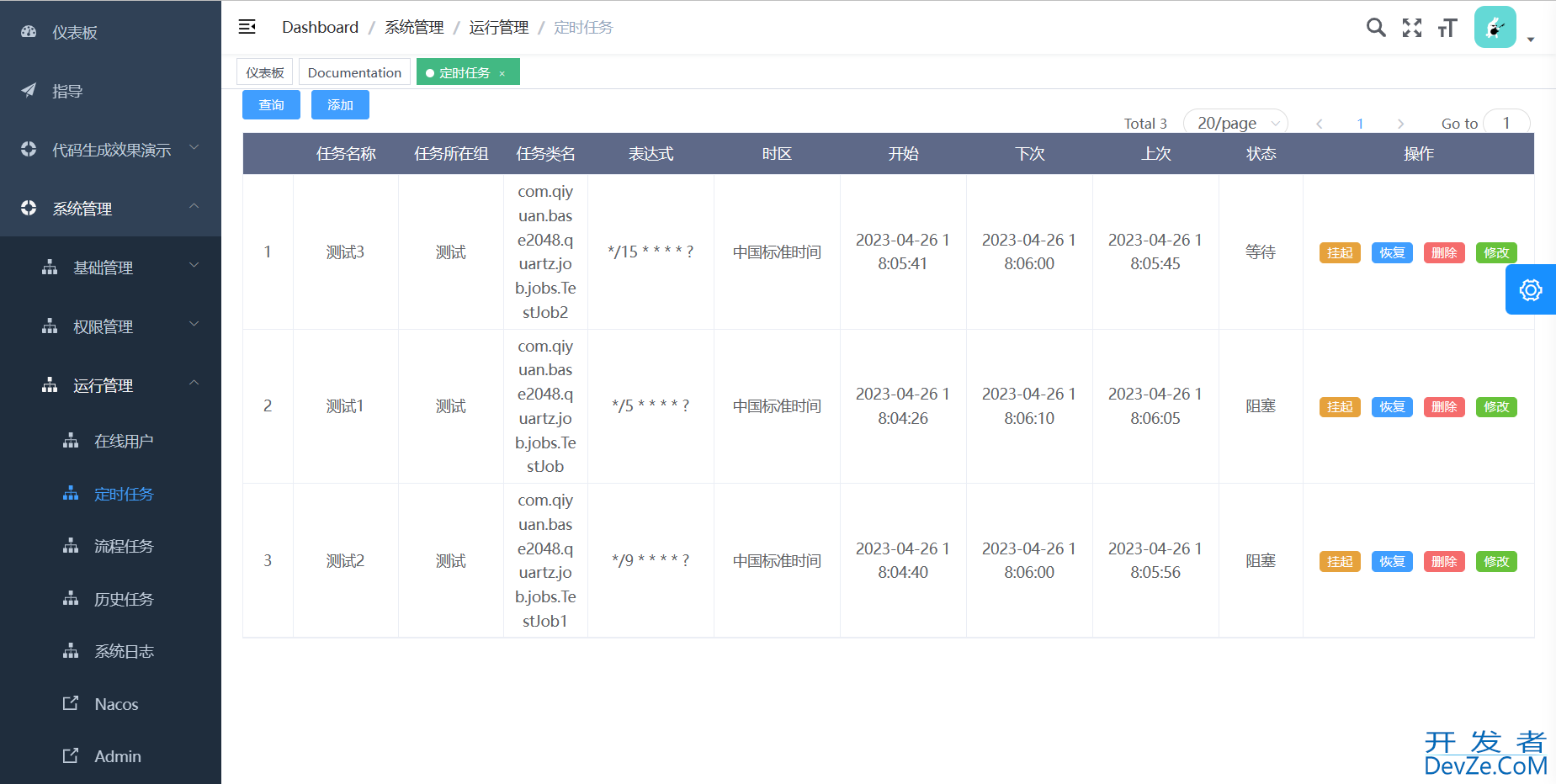The width and height of the screenshot is (1556, 784).
Task: Click the 权限管理 tree icon
Action: [50, 326]
